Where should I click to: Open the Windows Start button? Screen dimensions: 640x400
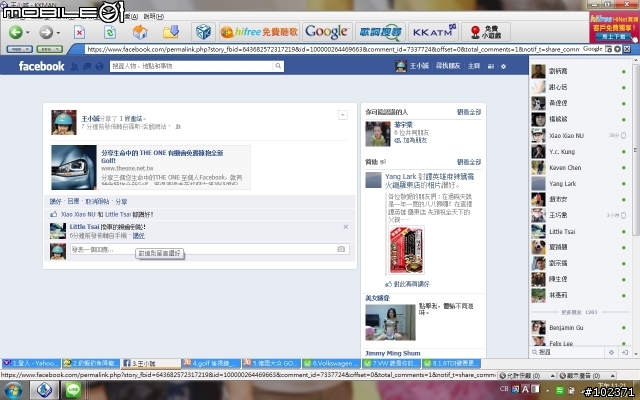pyautogui.click(x=13, y=391)
